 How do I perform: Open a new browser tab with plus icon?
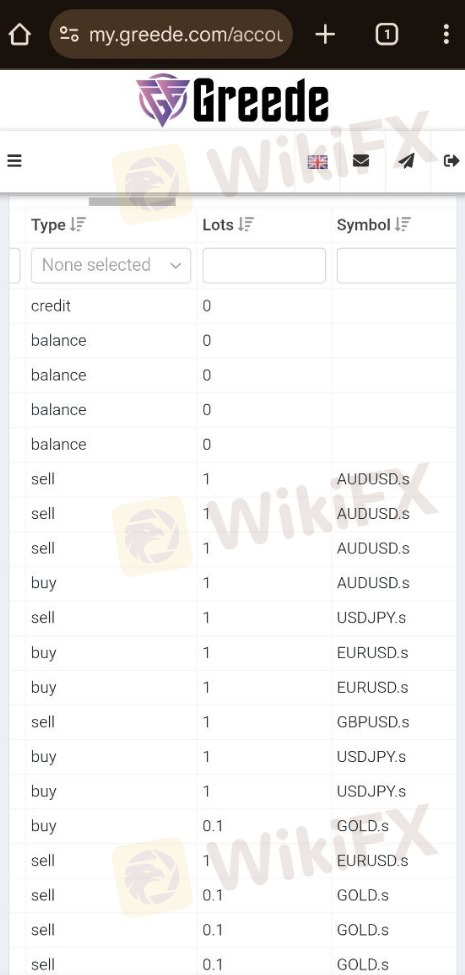point(325,35)
